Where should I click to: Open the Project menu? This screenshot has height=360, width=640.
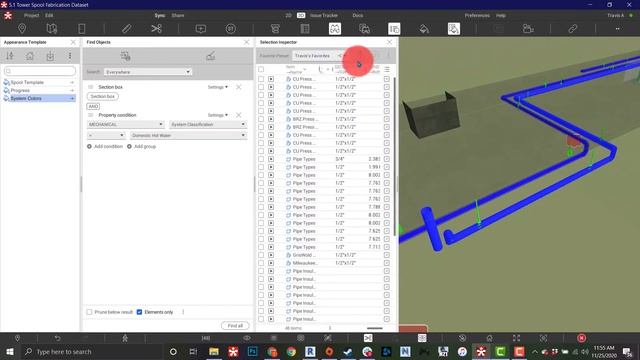(31, 16)
